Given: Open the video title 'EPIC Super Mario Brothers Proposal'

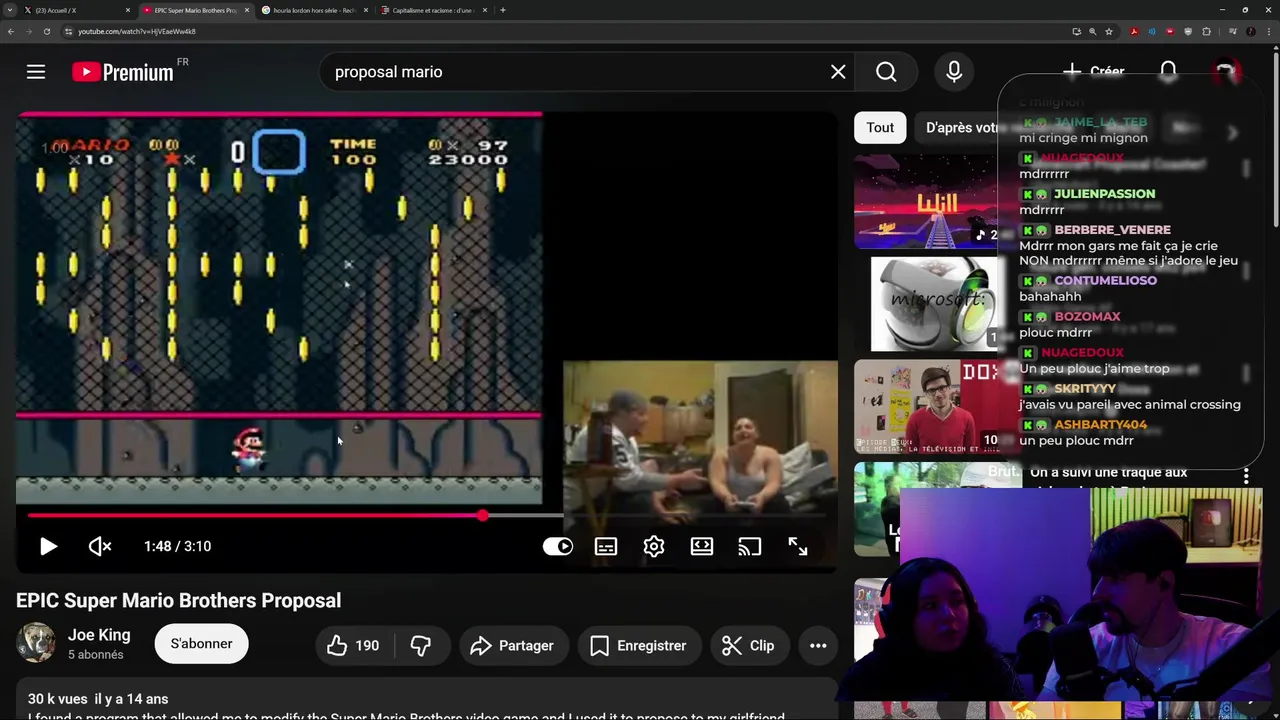Looking at the screenshot, I should point(178,600).
